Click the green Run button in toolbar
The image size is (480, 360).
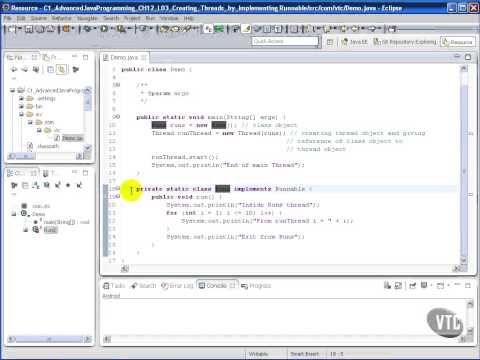104,29
